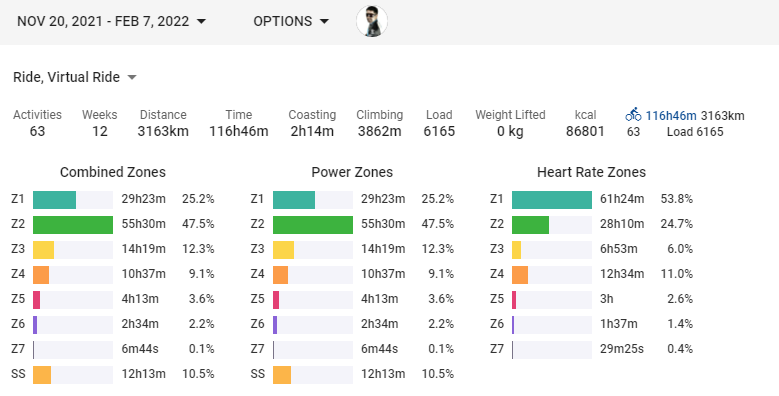Open the 116h46m ride summary link

[x=671, y=116]
